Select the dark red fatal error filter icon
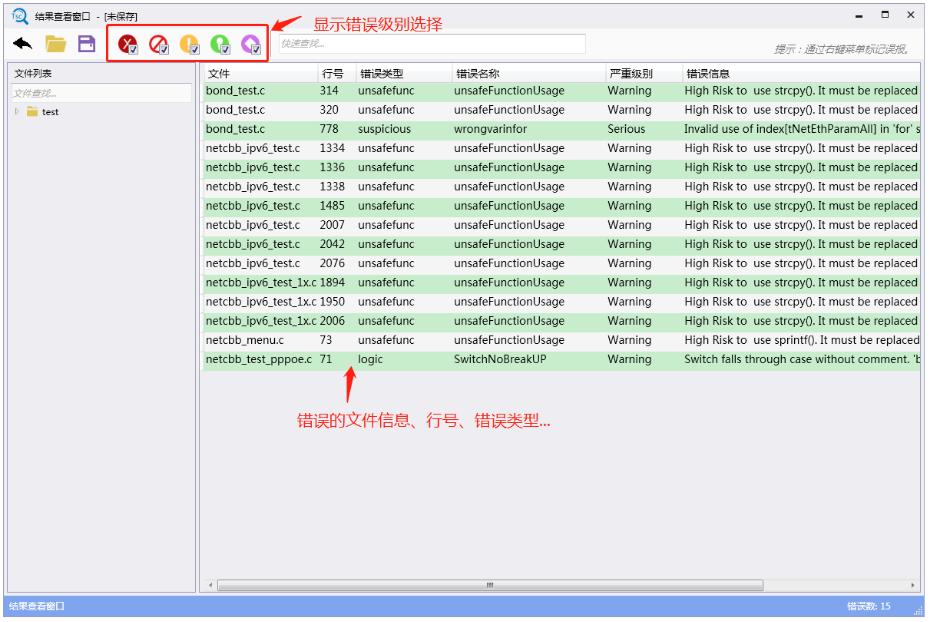This screenshot has width=930, height=622. point(125,43)
